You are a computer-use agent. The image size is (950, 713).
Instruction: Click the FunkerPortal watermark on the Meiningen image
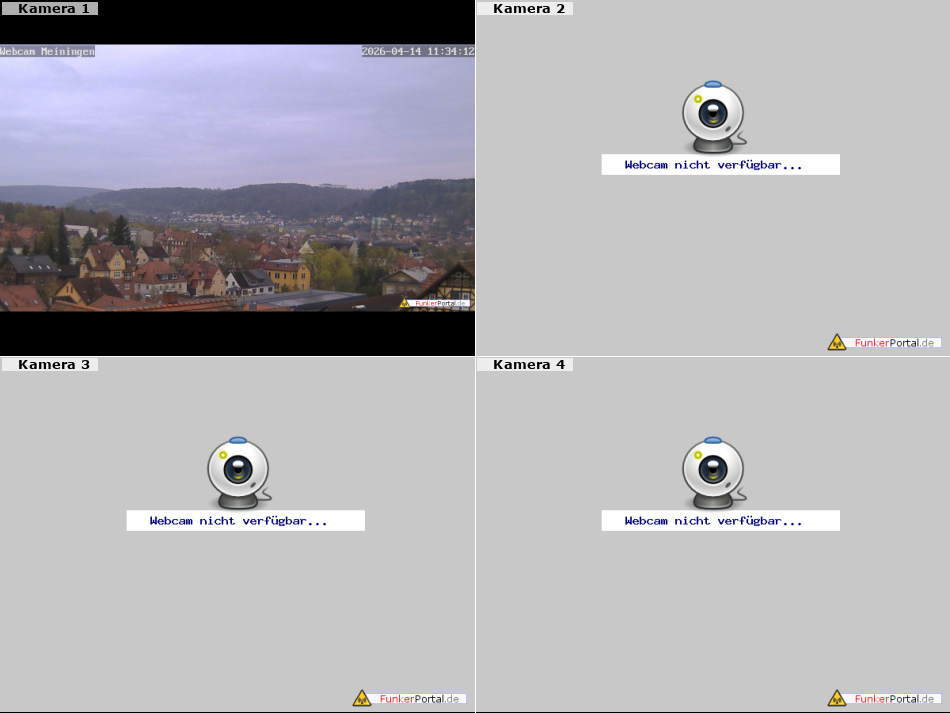435,303
